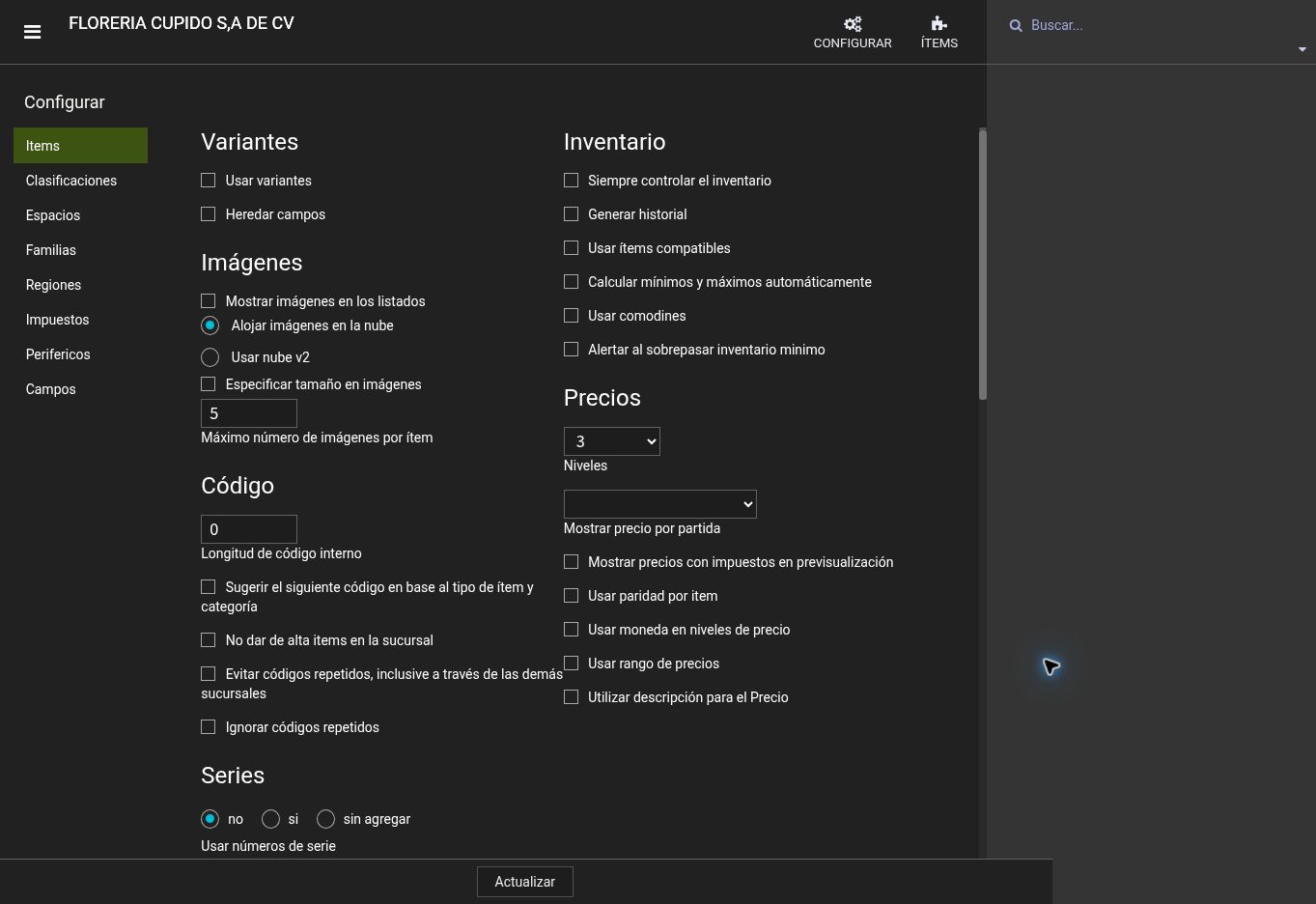
Task: Enable Generar historial checkbox
Action: 572,214
